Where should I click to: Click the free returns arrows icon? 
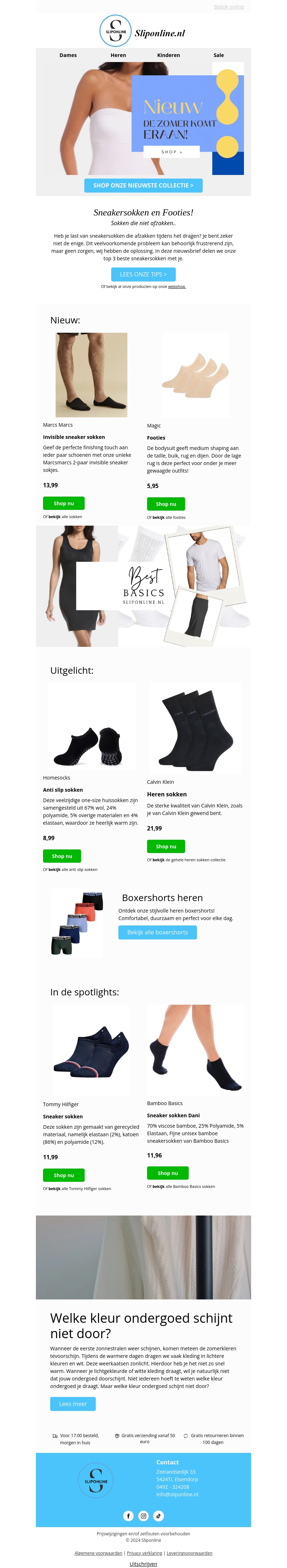[185, 1435]
